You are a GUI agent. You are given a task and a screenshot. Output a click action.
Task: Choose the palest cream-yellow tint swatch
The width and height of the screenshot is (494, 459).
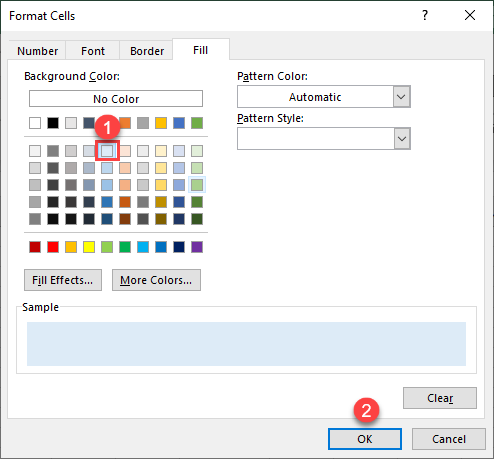pyautogui.click(x=161, y=151)
